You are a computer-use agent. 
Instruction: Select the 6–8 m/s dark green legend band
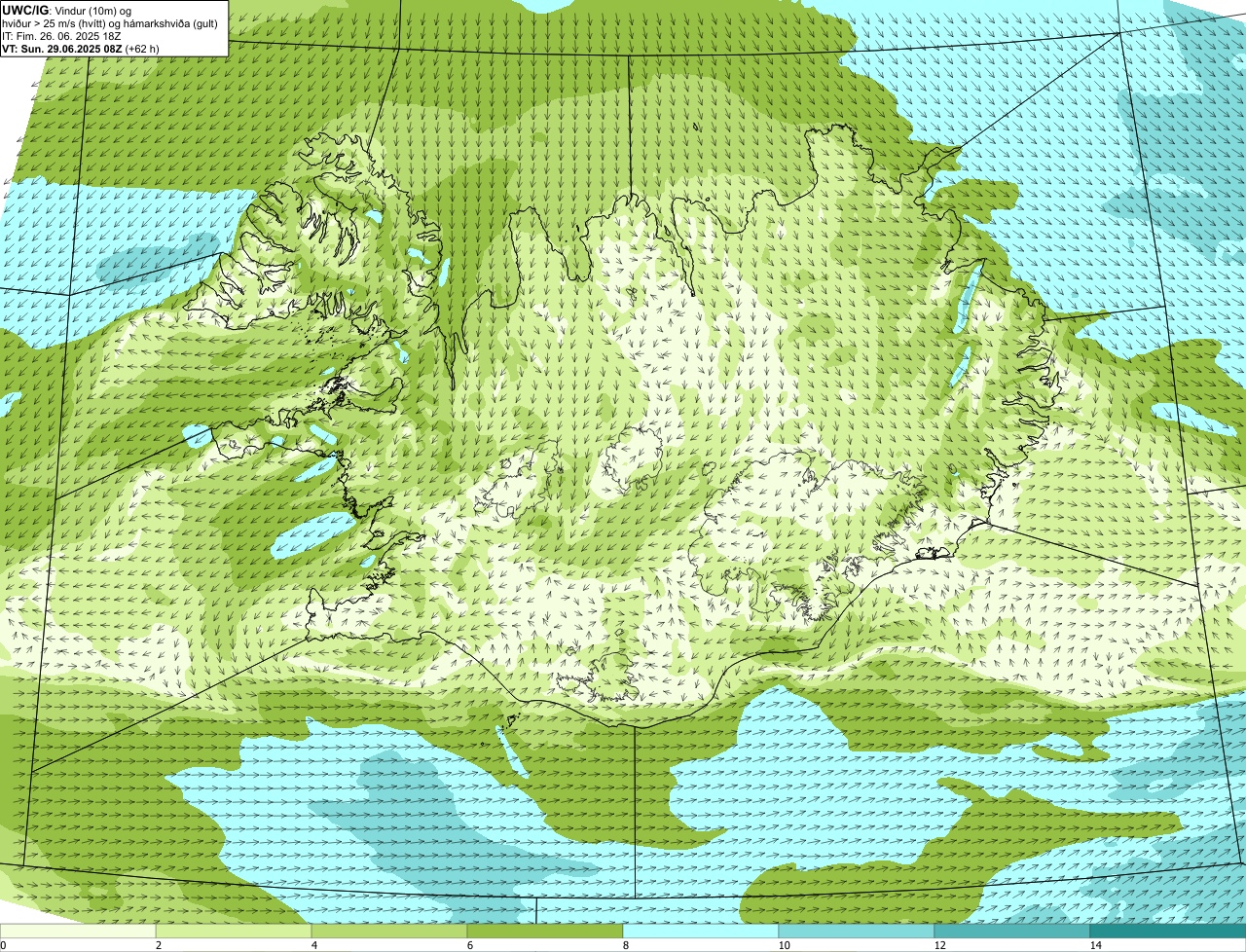pos(545,932)
